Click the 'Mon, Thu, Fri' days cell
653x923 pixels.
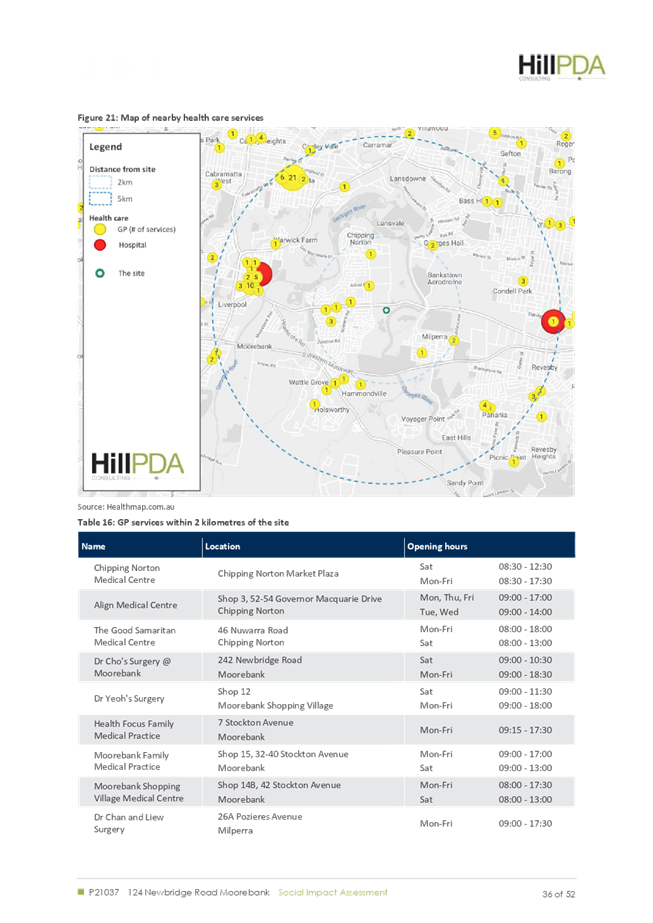click(447, 597)
